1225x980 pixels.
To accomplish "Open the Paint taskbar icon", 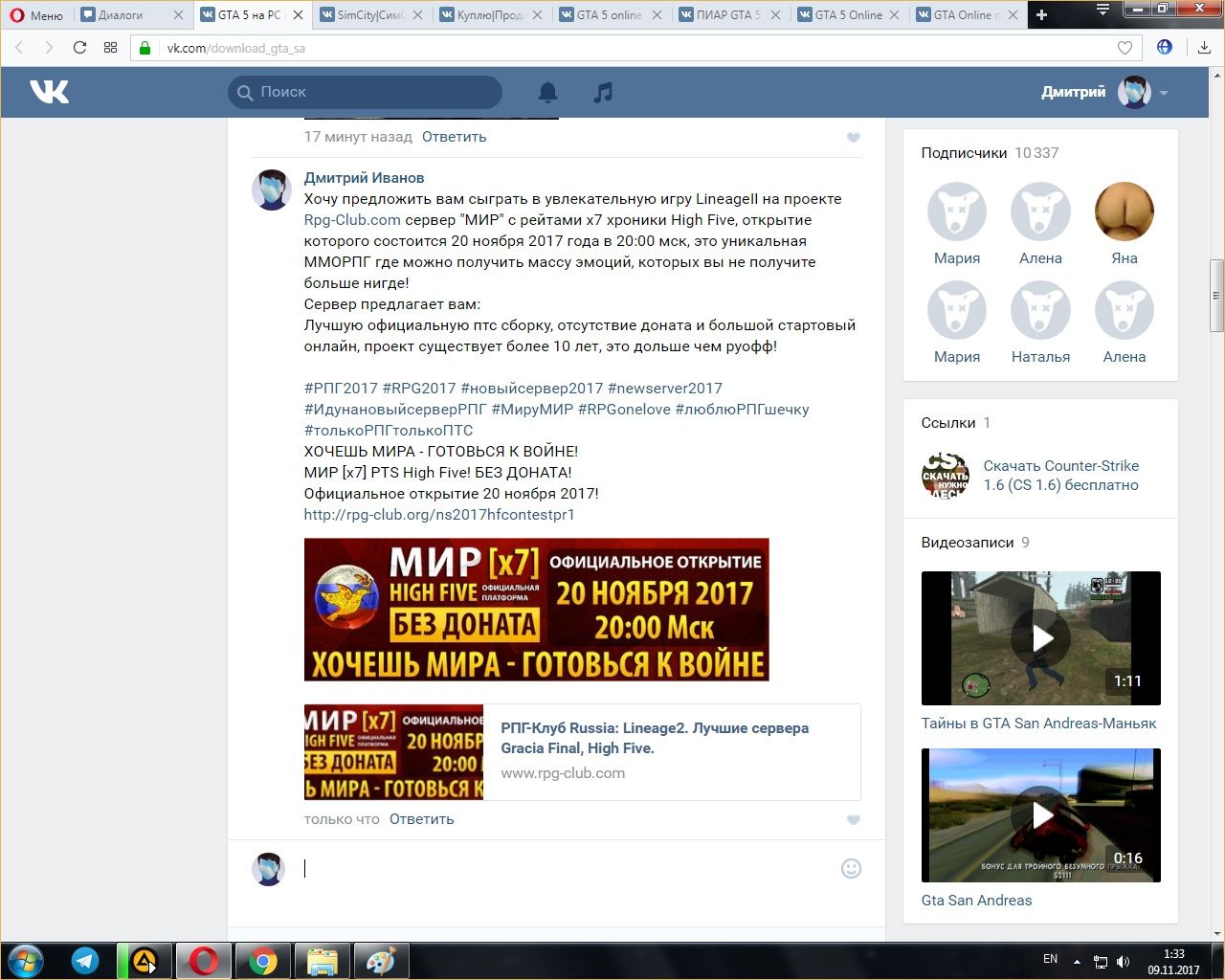I will click(381, 961).
